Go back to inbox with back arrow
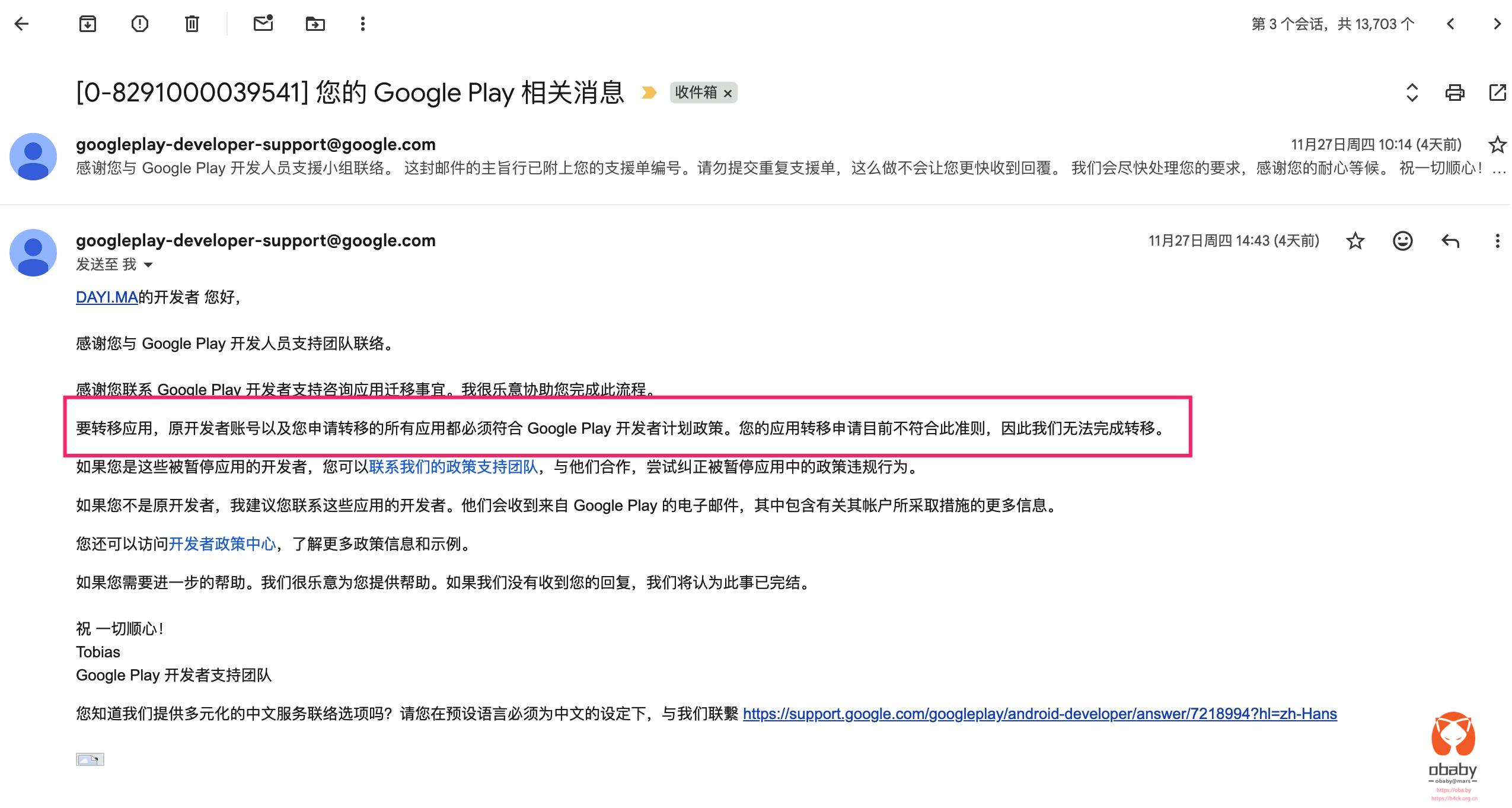The height and width of the screenshot is (808, 1512). [22, 24]
